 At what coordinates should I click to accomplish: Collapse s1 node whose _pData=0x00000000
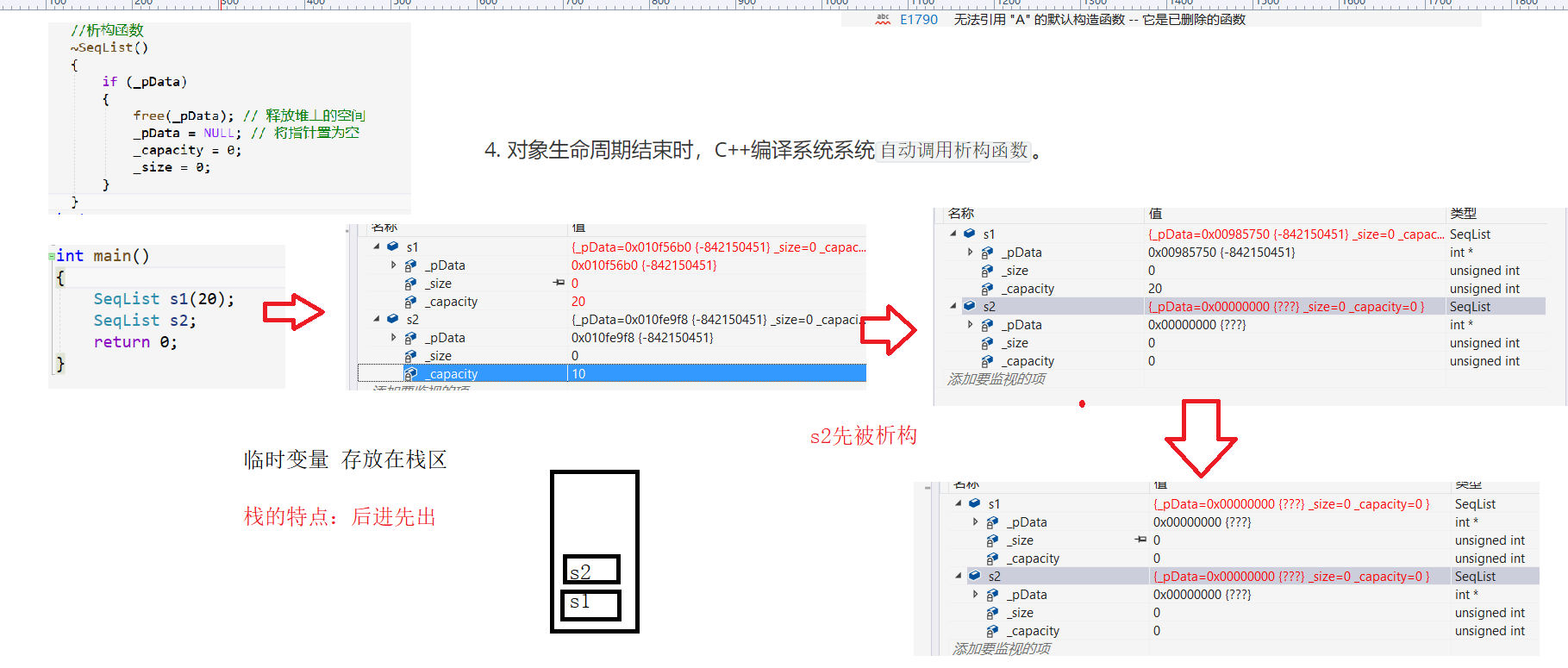(x=959, y=503)
